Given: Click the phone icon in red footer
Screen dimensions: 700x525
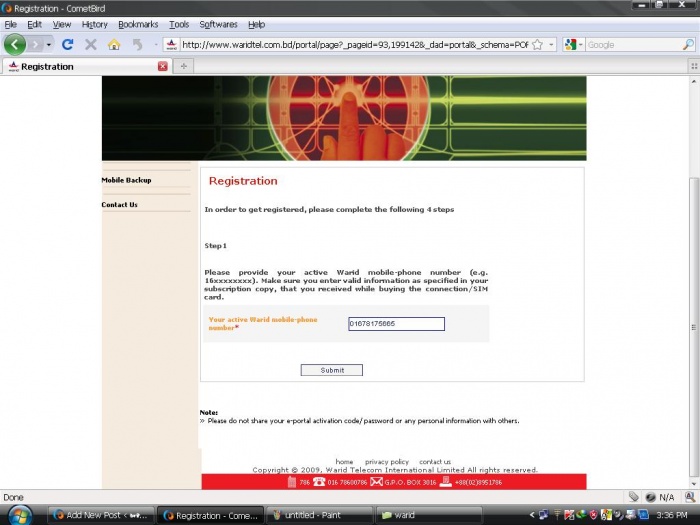Looking at the screenshot, I should coord(319,482).
